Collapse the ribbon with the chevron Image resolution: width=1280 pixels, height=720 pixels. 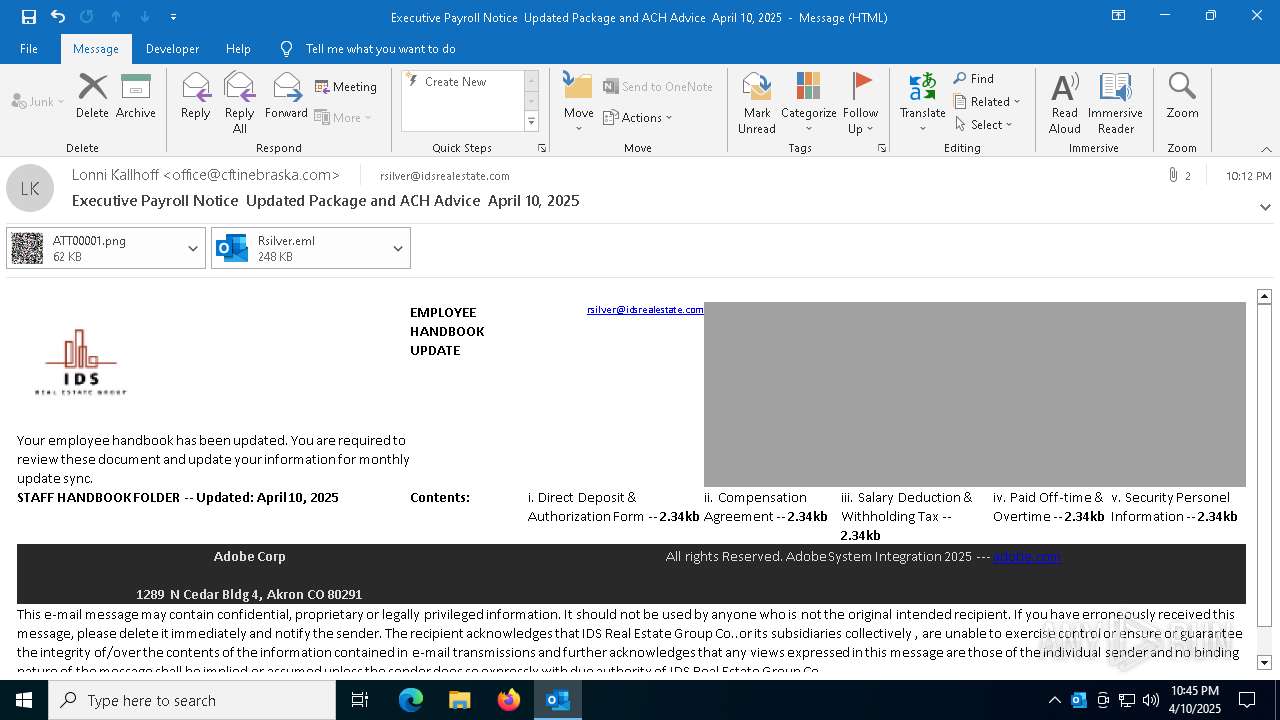1266,149
